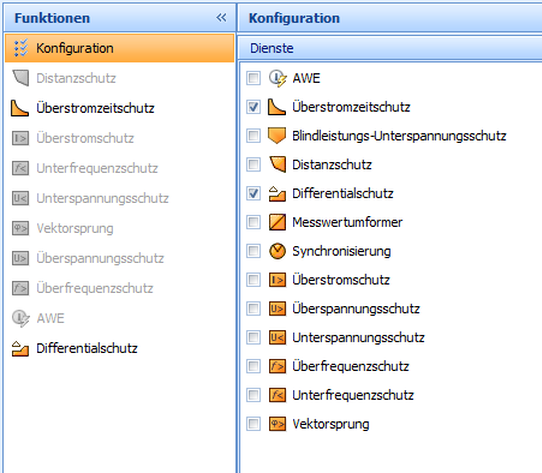Disable the Differentialschutz checkbox
The width and height of the screenshot is (542, 473).
(253, 193)
